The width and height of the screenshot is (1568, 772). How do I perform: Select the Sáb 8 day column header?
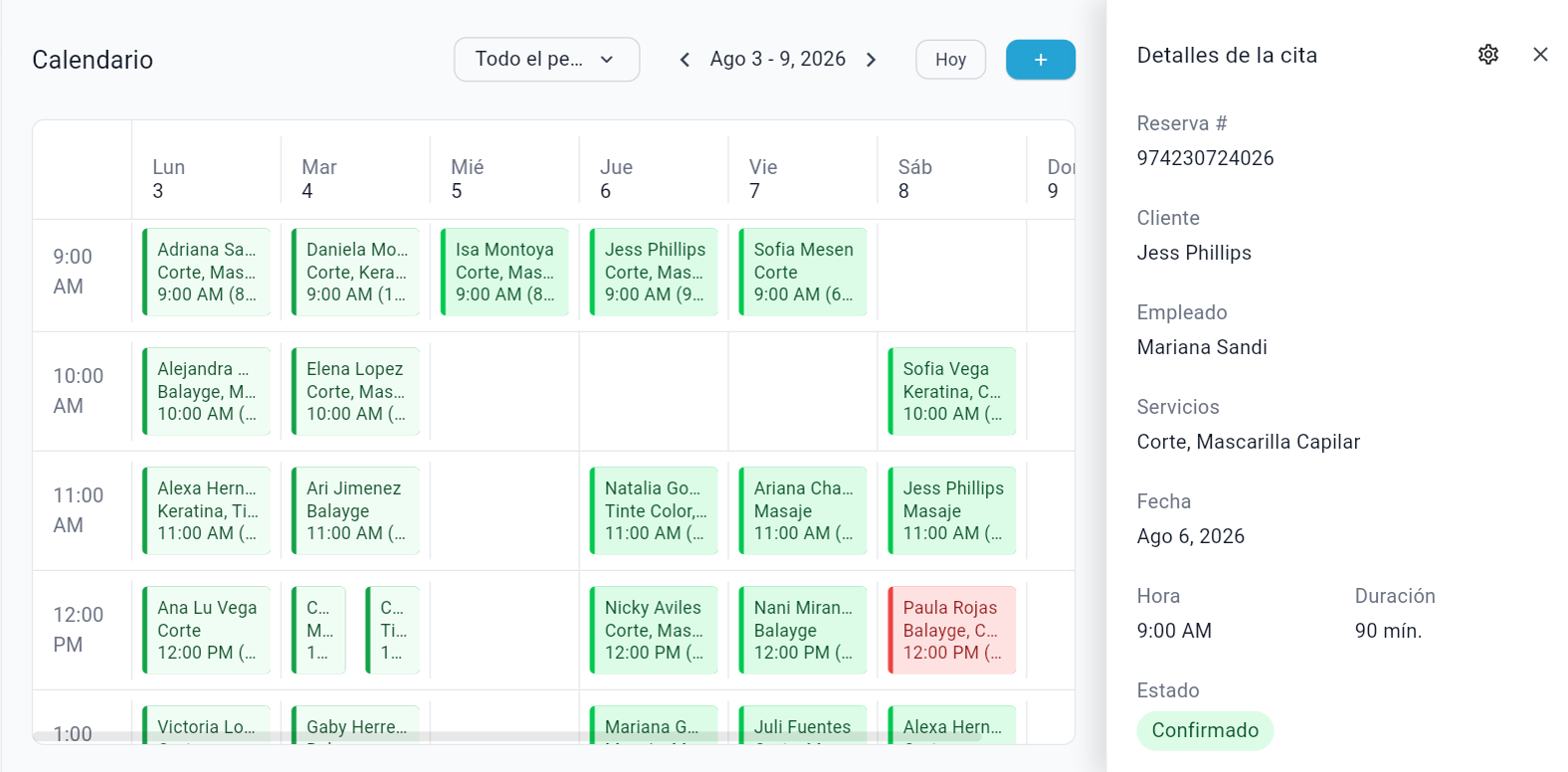[x=915, y=179]
